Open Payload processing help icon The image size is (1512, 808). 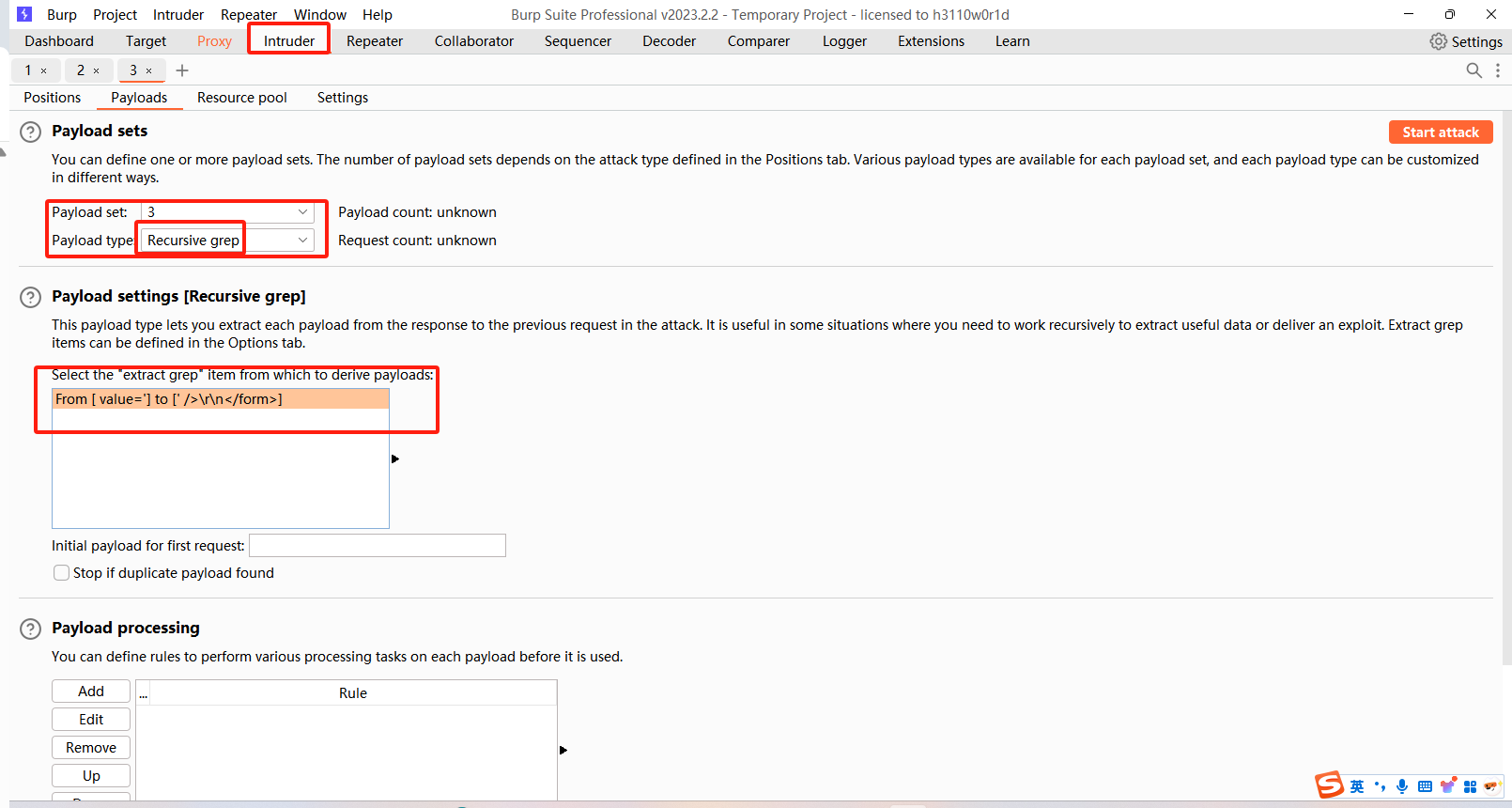[31, 629]
